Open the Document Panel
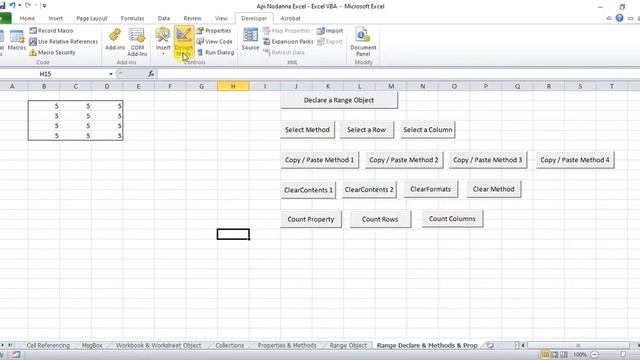 [363, 42]
